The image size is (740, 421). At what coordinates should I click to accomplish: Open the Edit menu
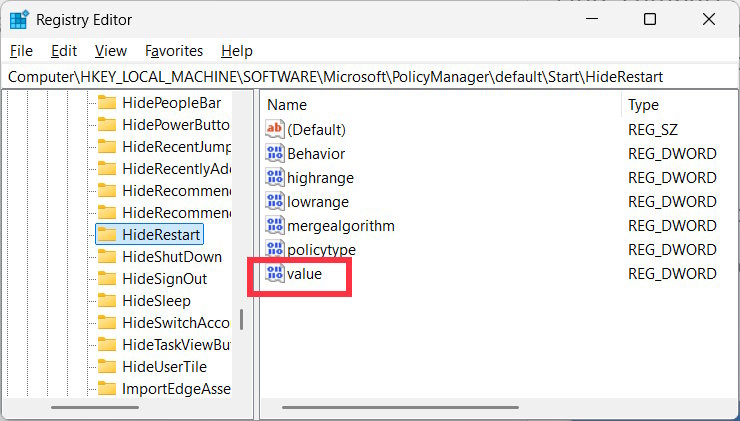(64, 51)
